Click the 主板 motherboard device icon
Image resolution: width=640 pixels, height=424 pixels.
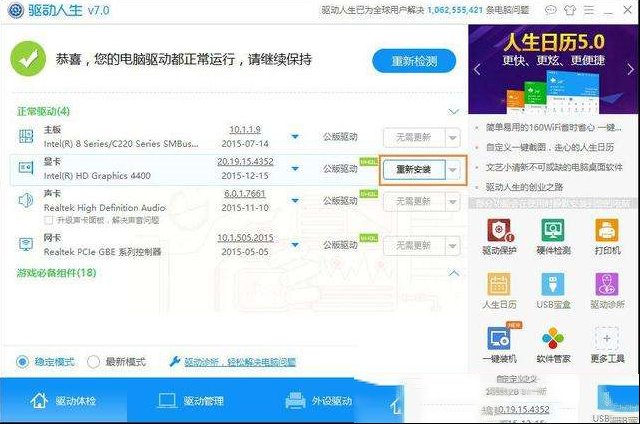coord(26,136)
